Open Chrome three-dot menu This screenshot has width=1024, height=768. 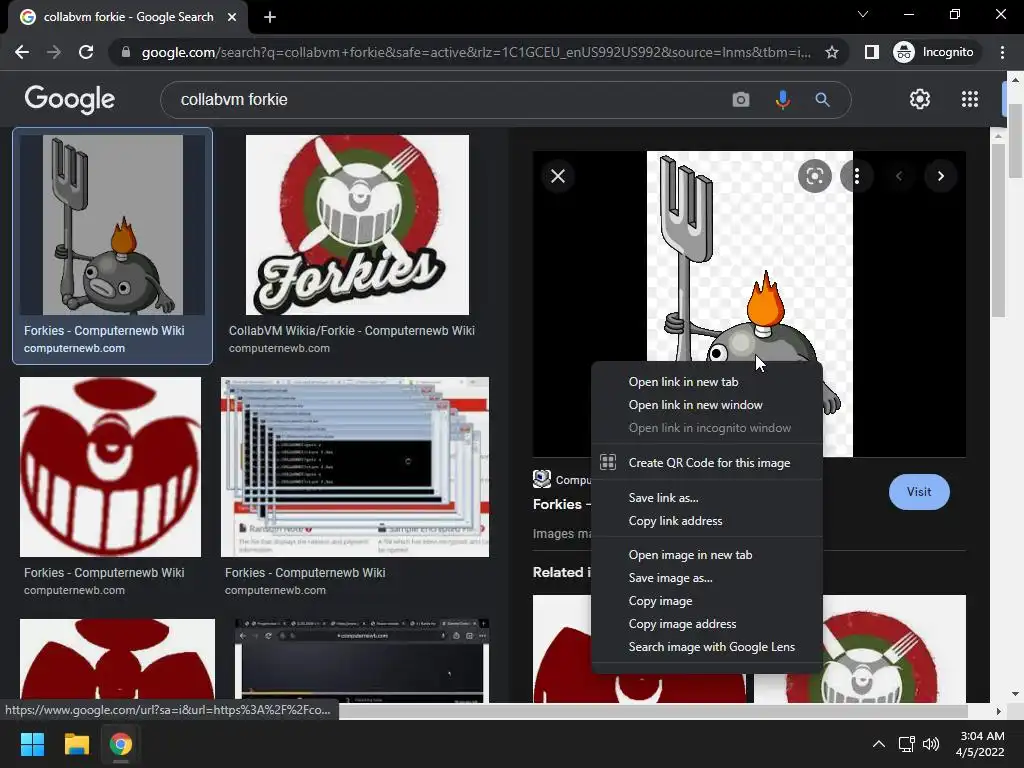pyautogui.click(x=1002, y=52)
